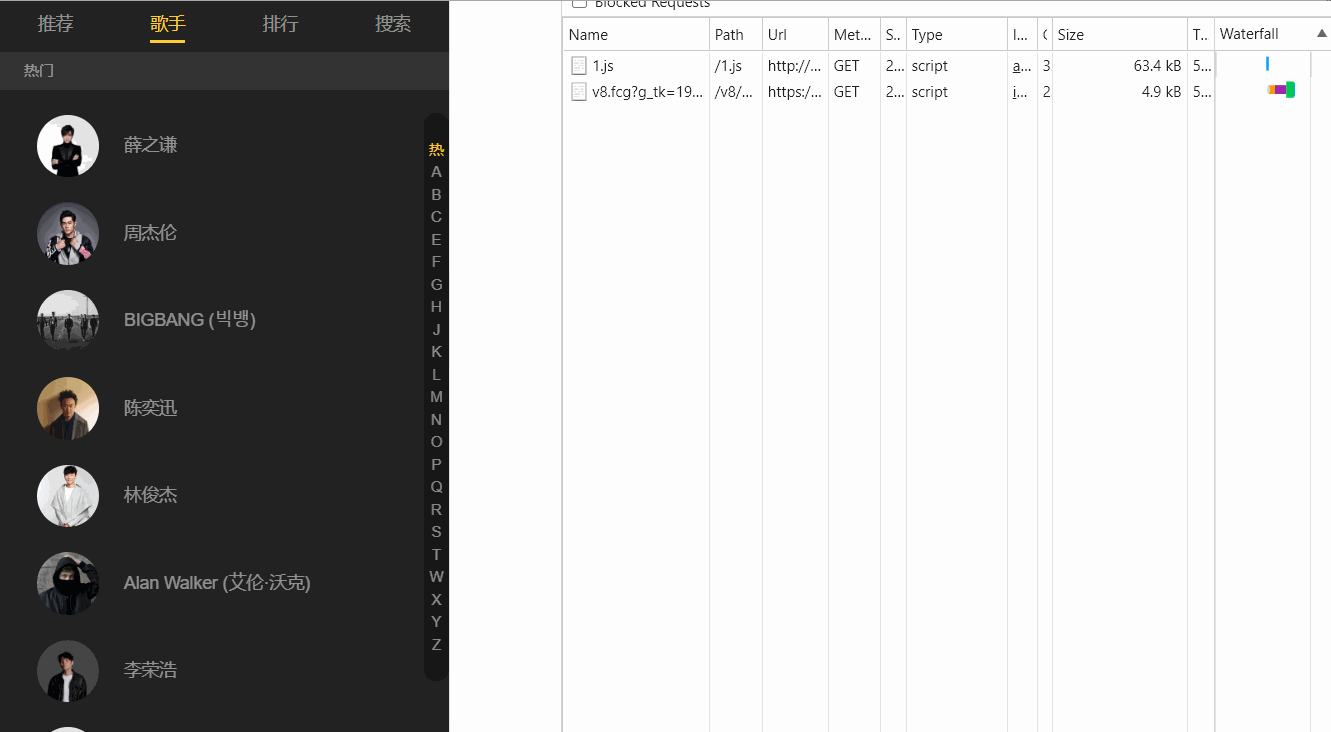
Task: Select singer name BIGBANG (빅뱅)
Action: coord(190,320)
